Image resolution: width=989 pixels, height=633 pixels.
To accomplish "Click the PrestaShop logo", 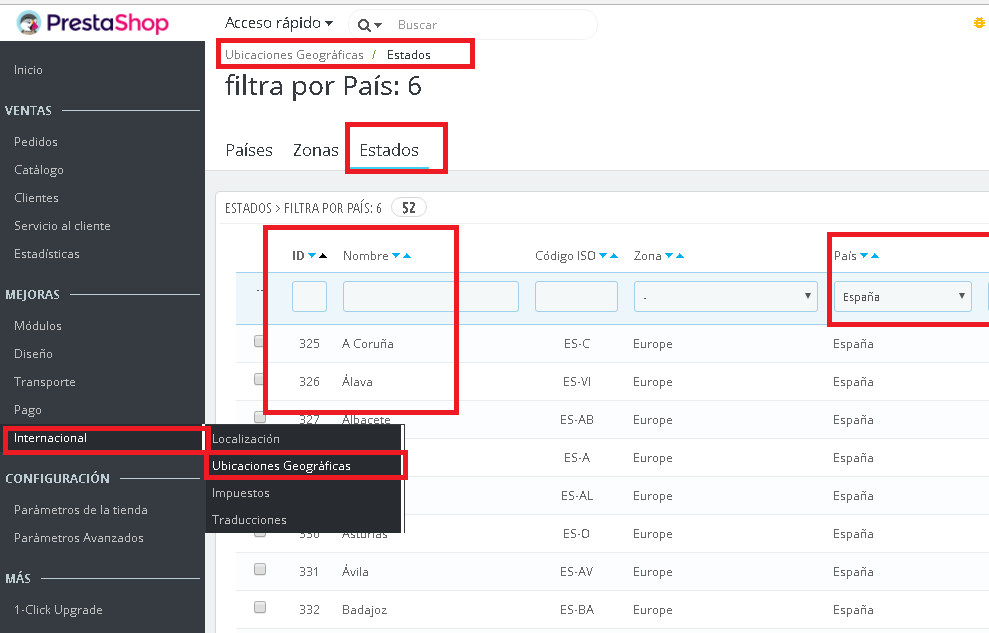I will point(93,23).
